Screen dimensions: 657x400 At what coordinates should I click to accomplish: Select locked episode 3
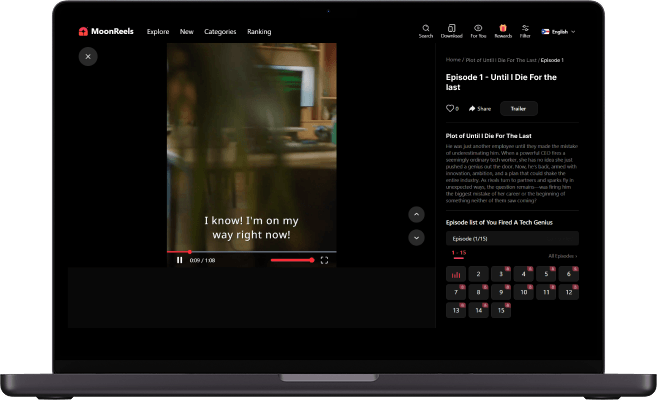pos(501,274)
